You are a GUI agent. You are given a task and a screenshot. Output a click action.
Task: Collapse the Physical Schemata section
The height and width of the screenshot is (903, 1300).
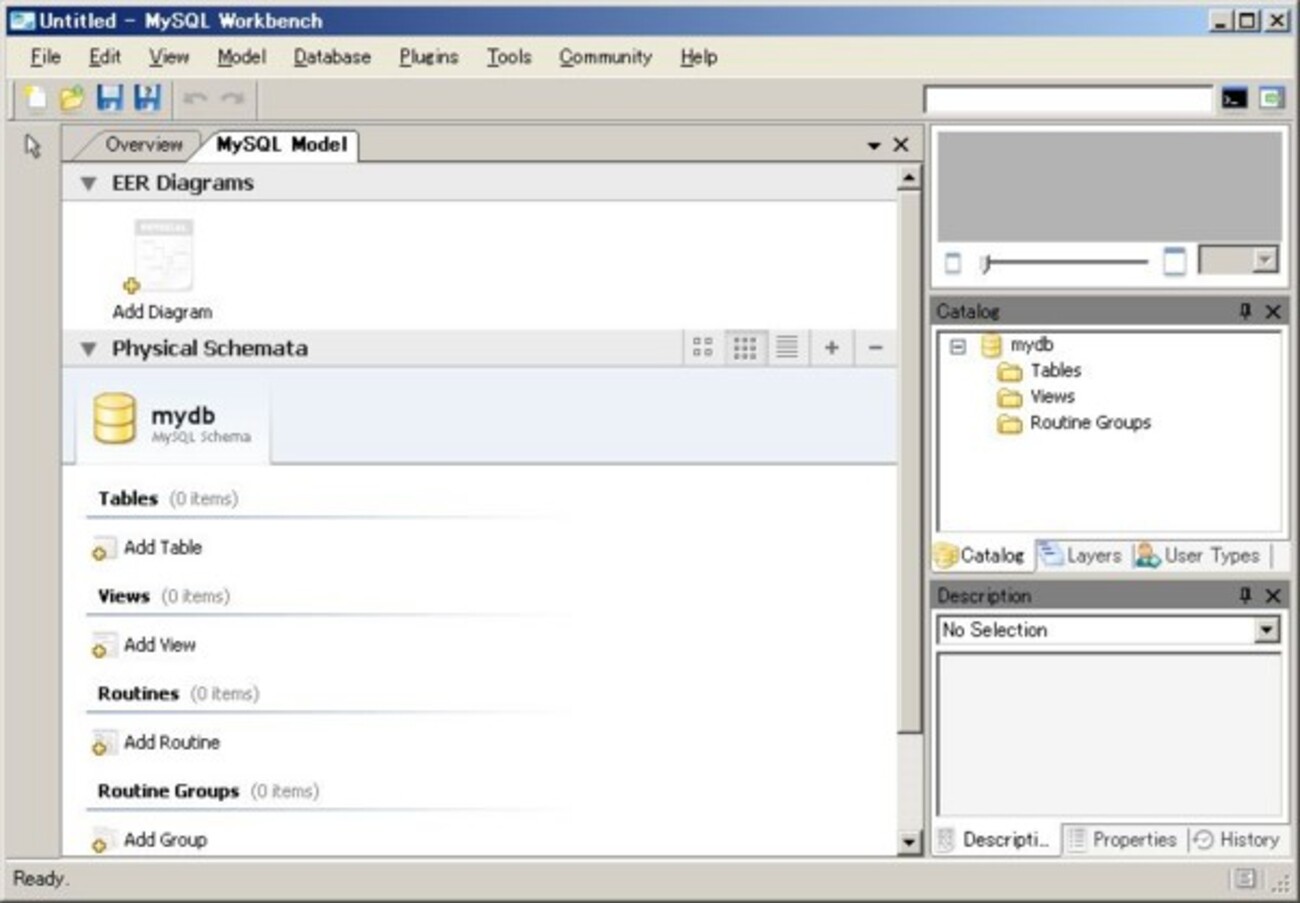(89, 349)
